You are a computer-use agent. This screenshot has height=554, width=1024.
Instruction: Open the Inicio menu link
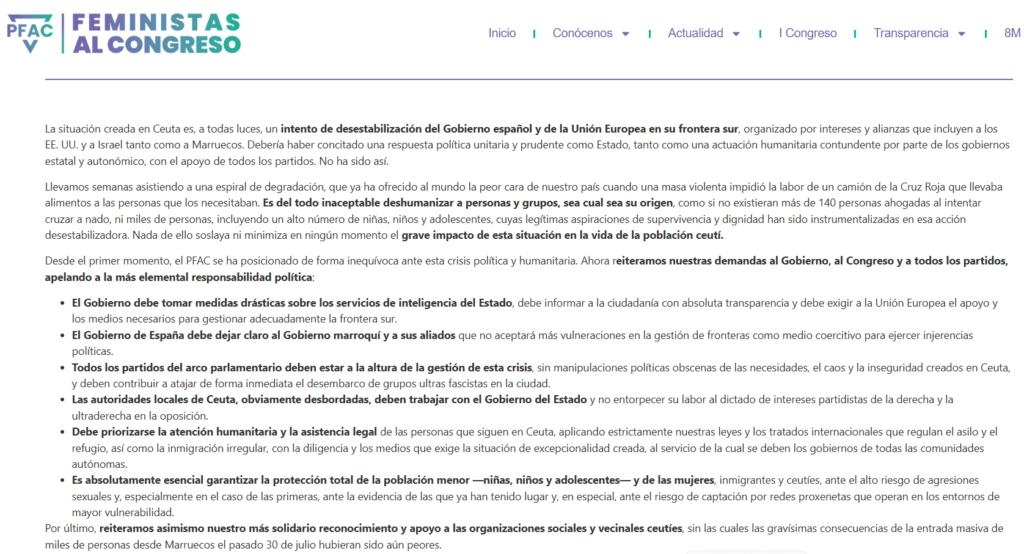[502, 33]
